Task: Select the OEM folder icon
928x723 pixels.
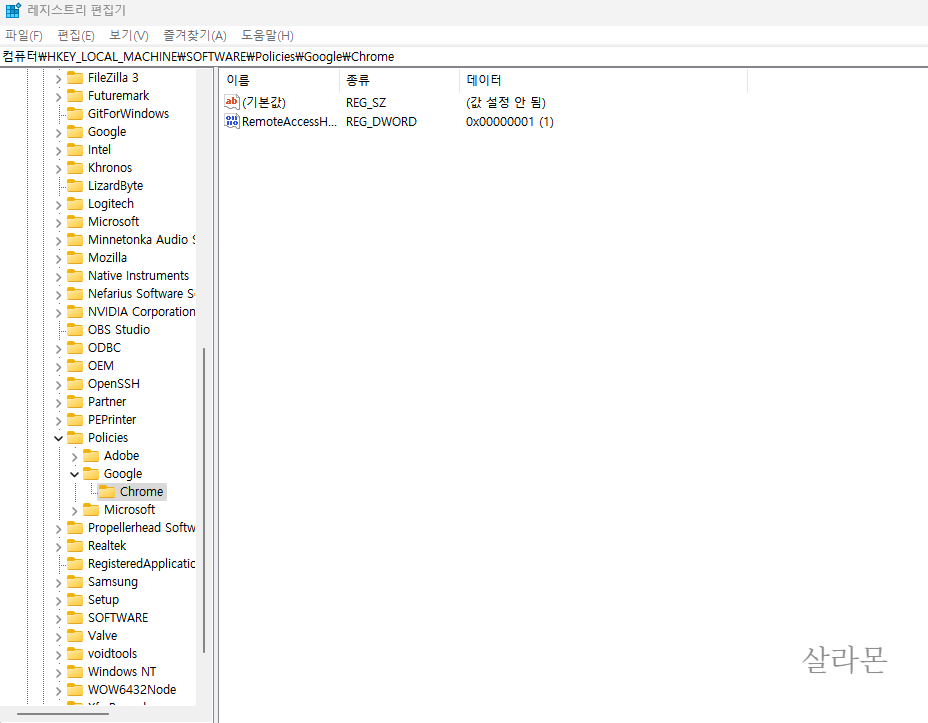Action: [x=75, y=366]
